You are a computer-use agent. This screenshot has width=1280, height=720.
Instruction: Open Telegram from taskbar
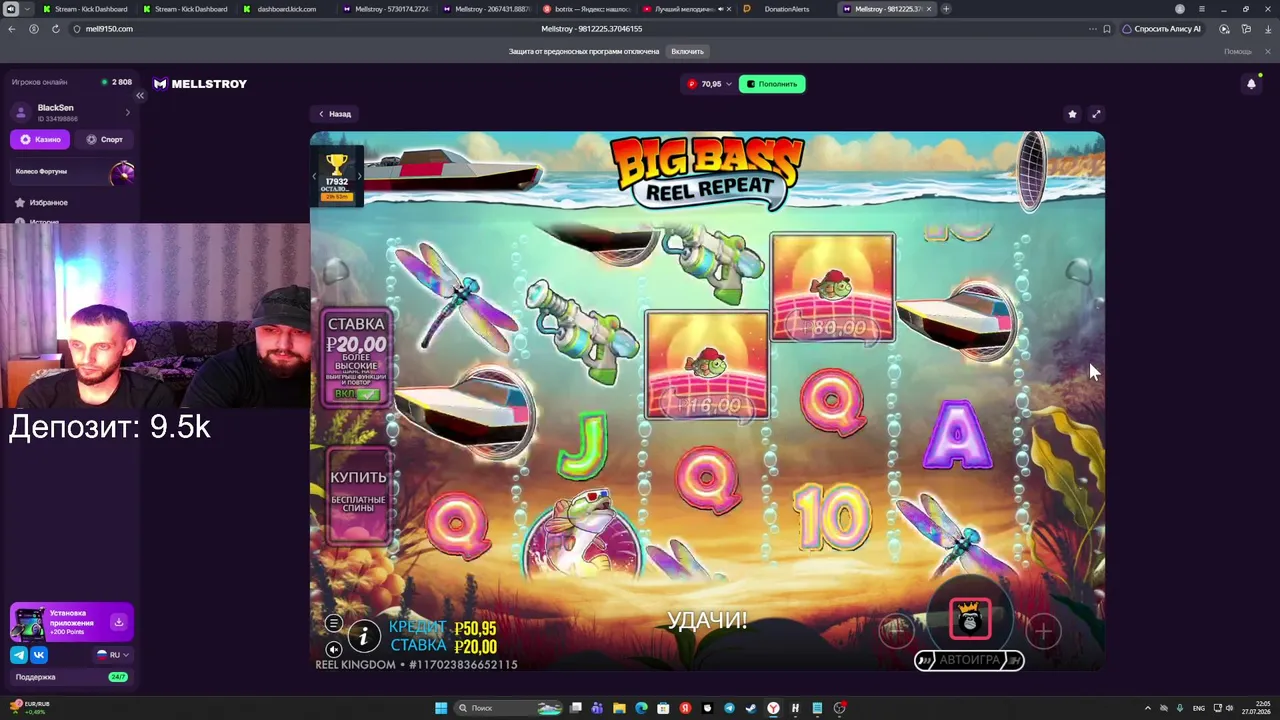tap(729, 708)
